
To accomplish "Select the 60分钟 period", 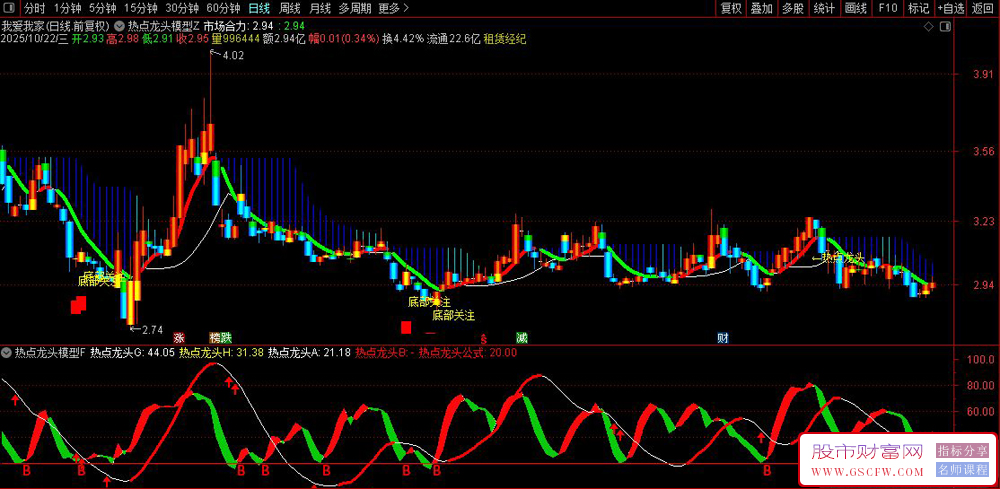I will coord(223,8).
